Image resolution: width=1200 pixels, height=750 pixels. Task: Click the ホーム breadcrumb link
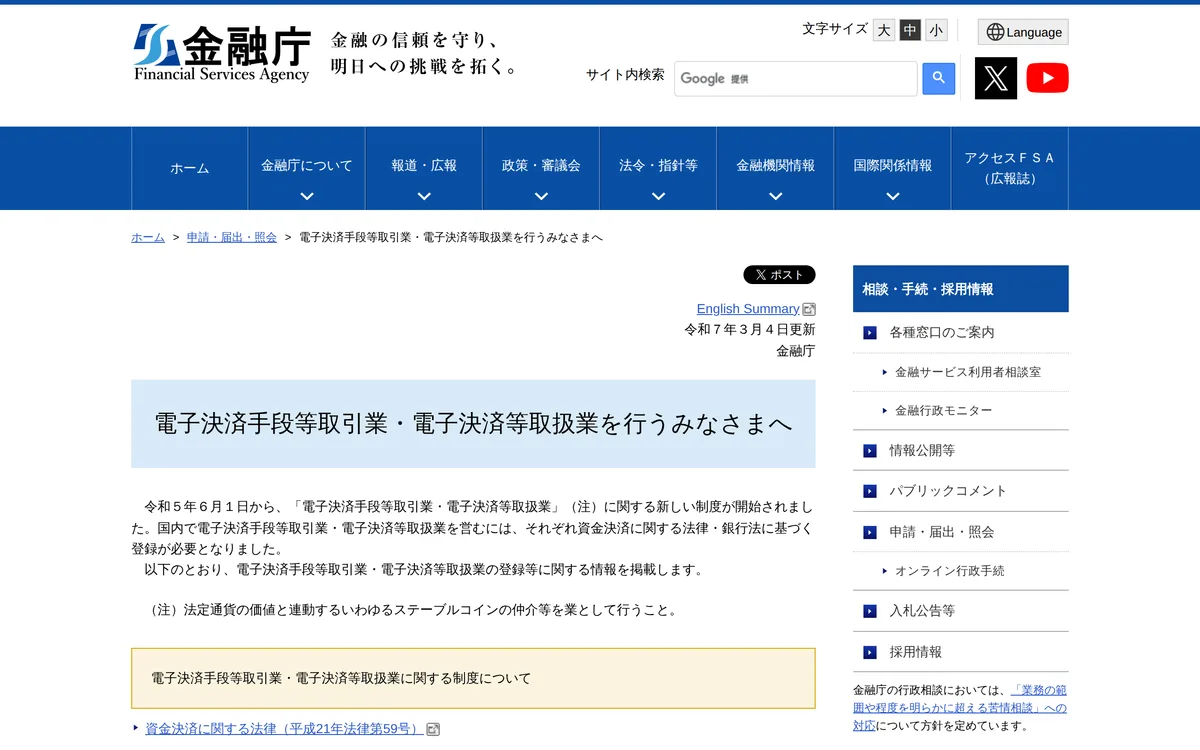[148, 238]
